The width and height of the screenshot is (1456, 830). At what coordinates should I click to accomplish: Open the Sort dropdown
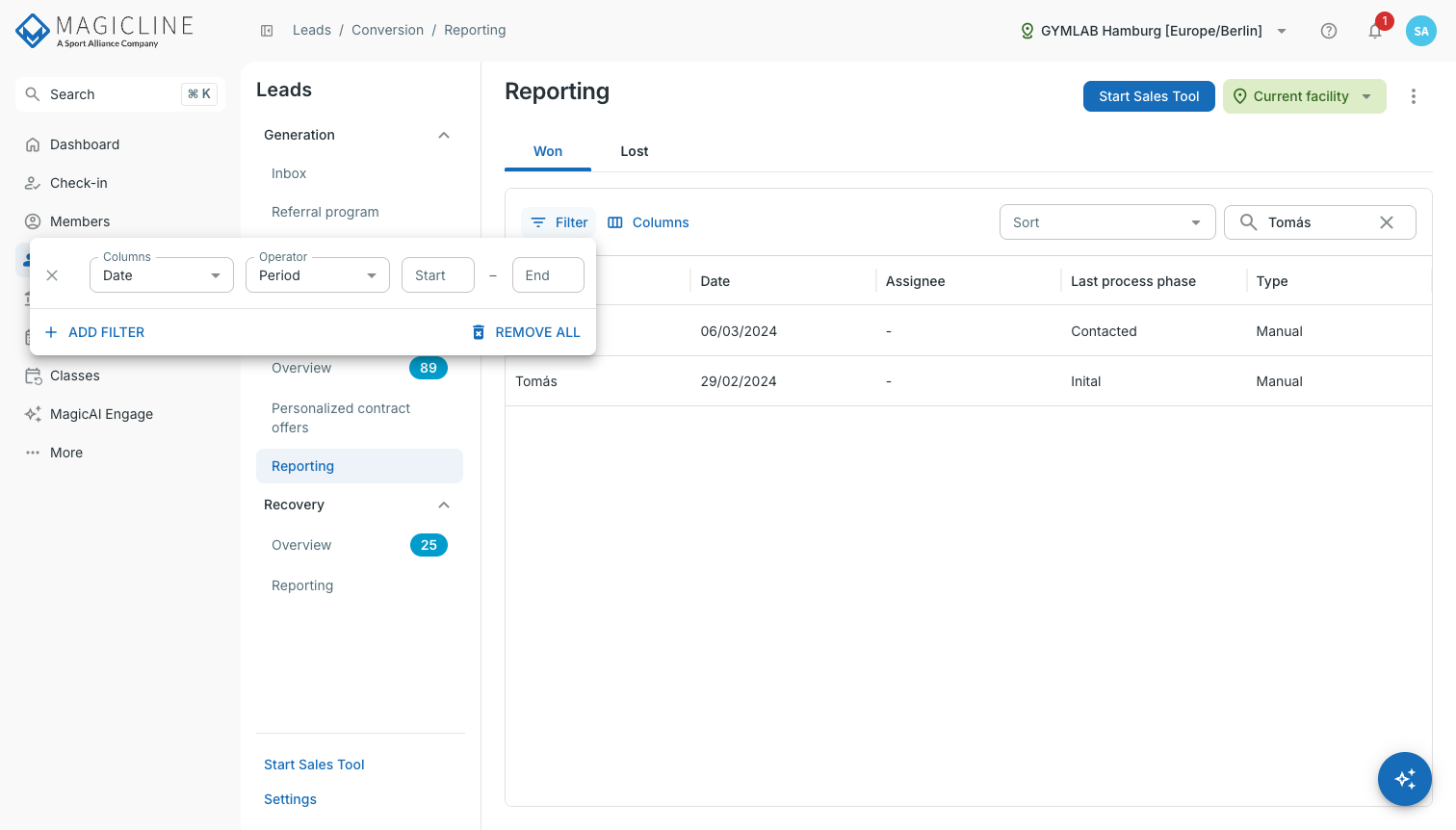[1107, 222]
